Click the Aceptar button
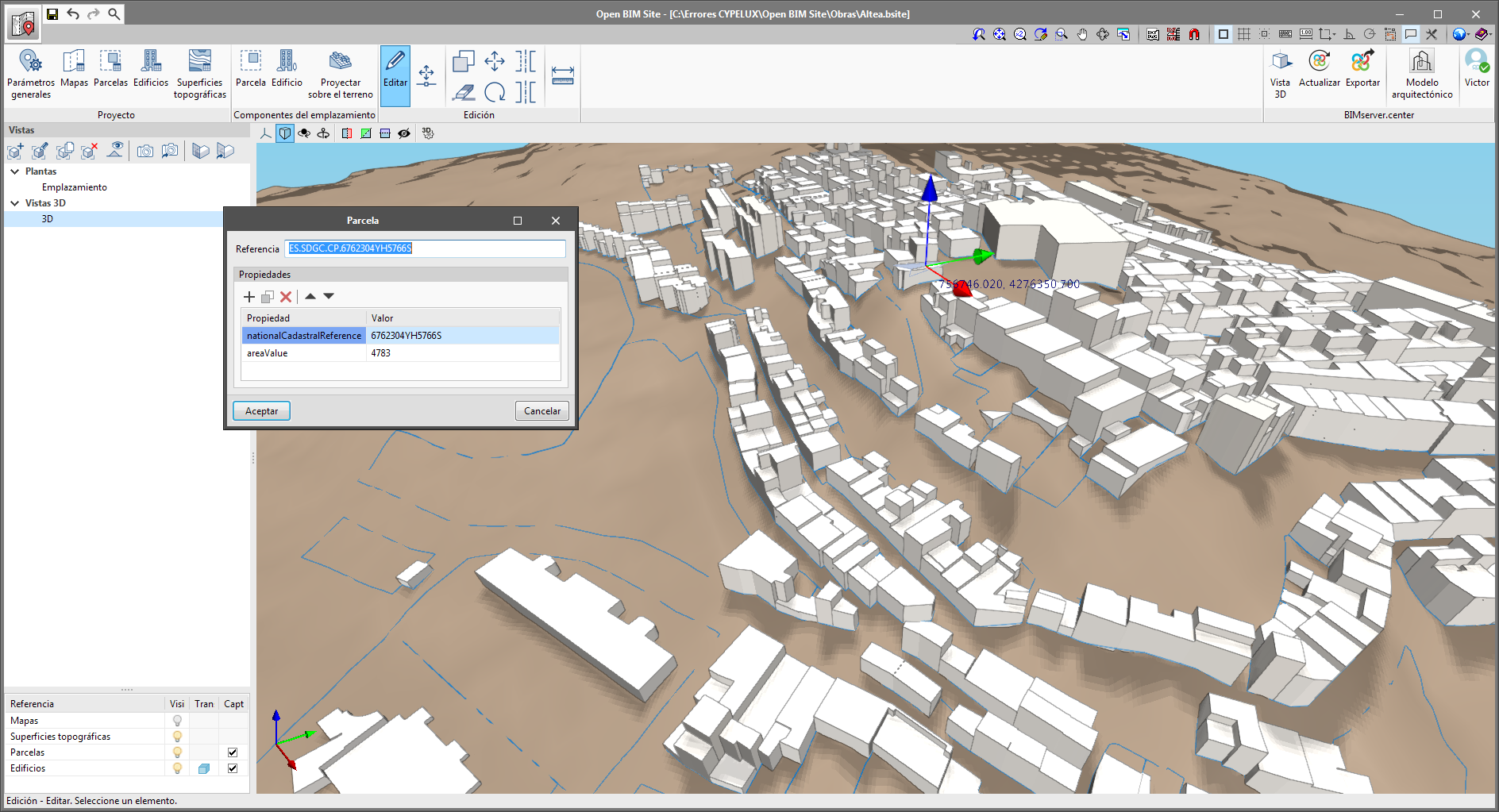The width and height of the screenshot is (1499, 812). coord(261,411)
